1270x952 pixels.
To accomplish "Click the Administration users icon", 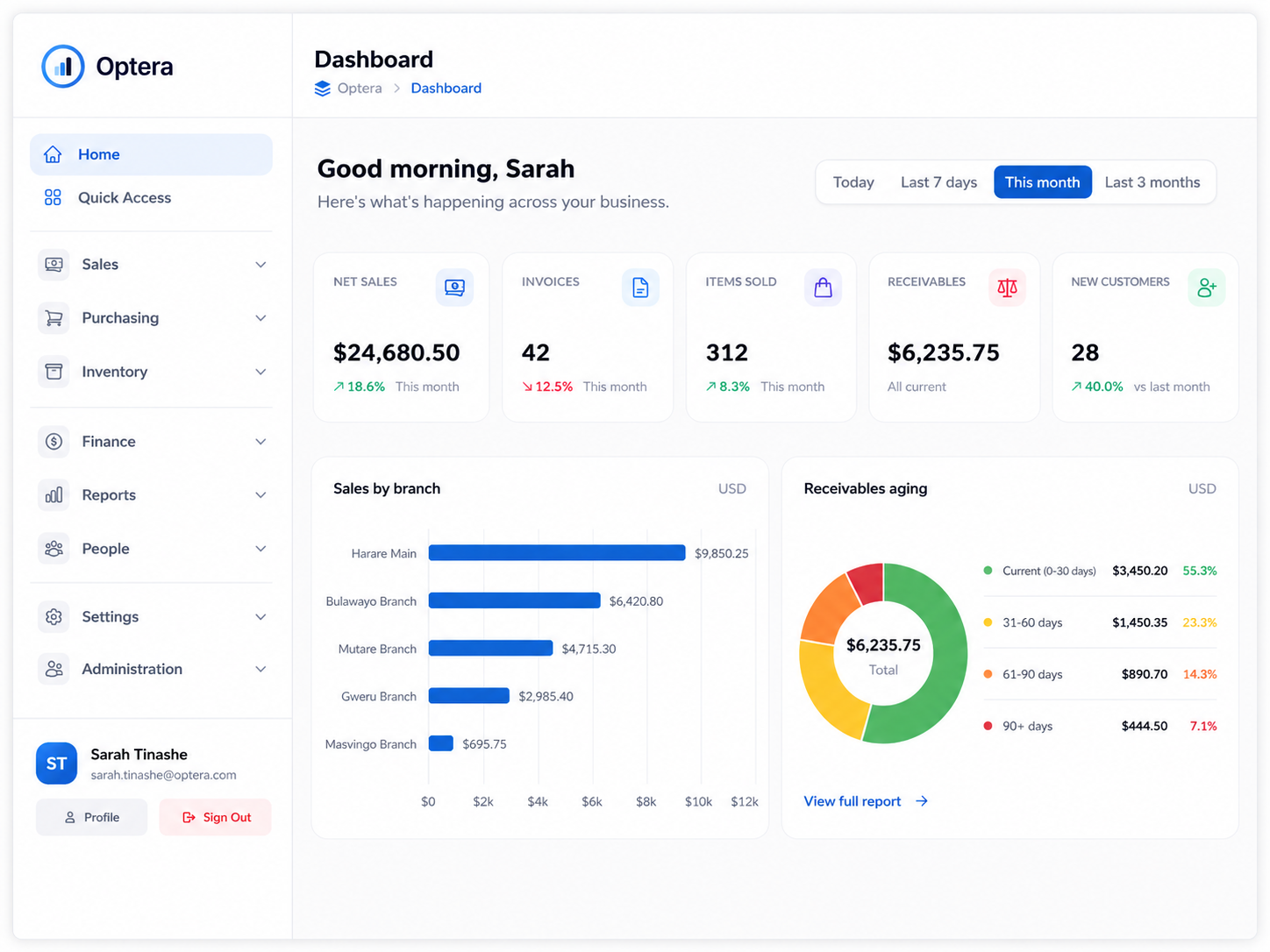I will [x=54, y=669].
